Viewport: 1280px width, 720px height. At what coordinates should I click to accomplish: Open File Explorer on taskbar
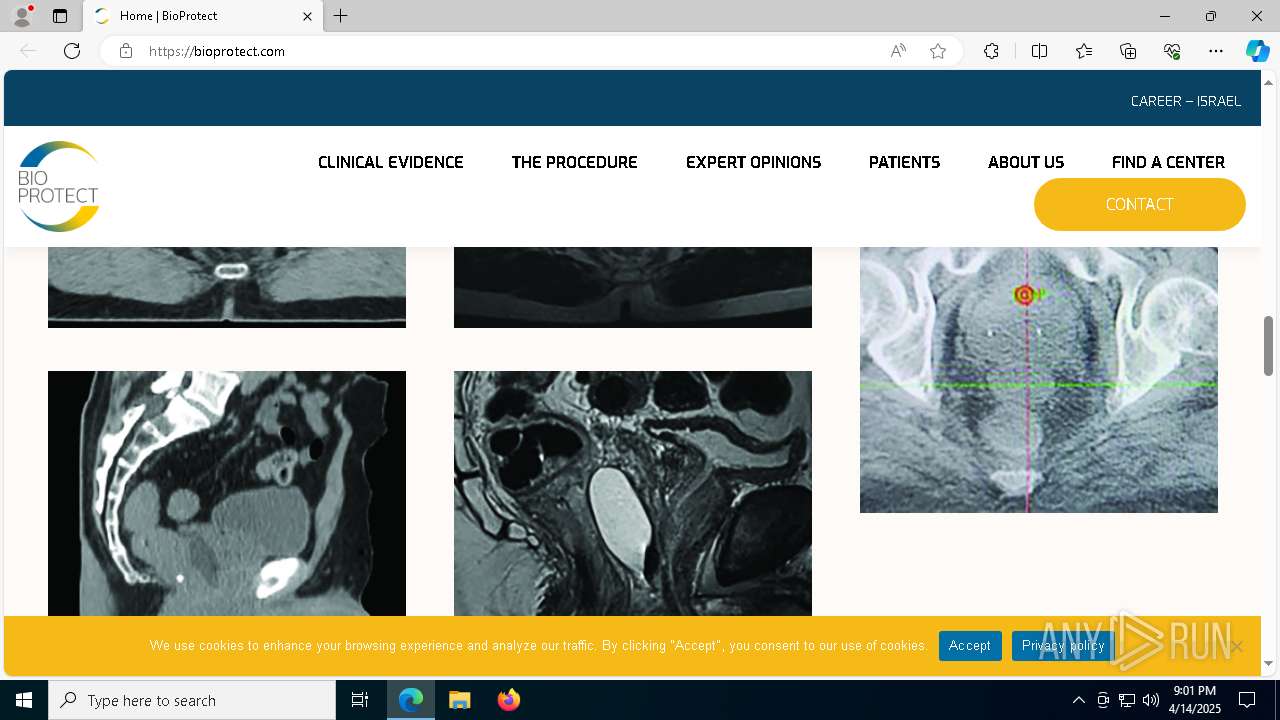pos(460,700)
